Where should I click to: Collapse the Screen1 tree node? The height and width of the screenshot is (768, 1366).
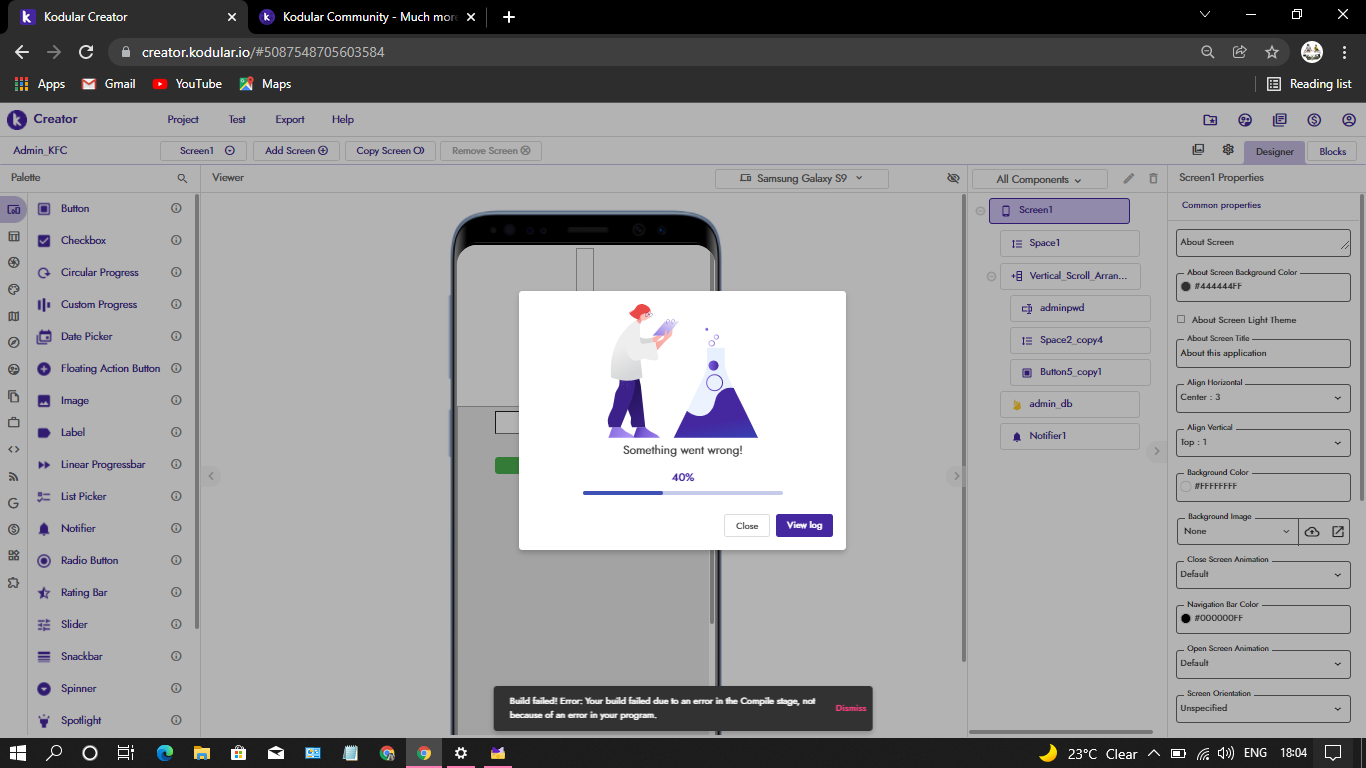coord(980,210)
